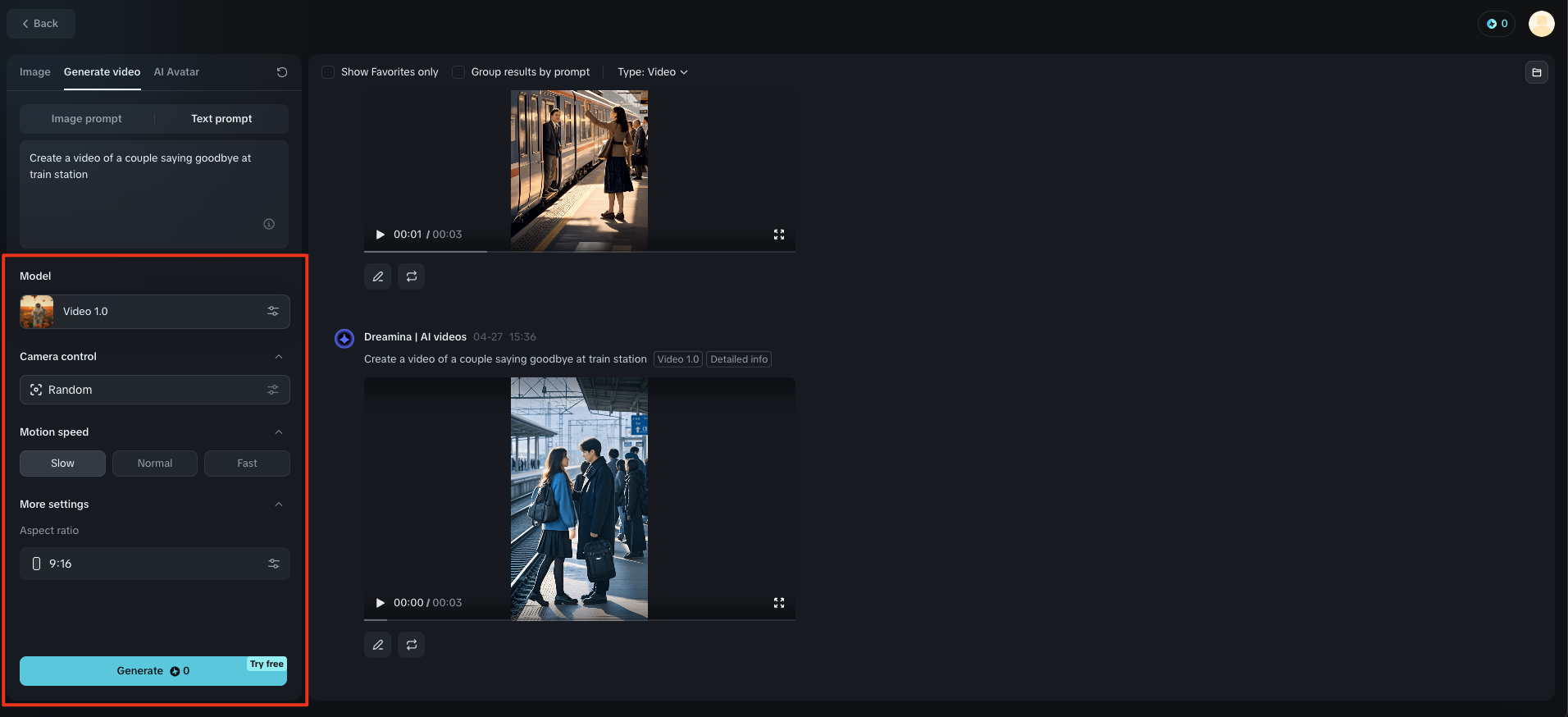Select Fast motion speed
Screen dimensions: 1568x717
[x=247, y=464]
